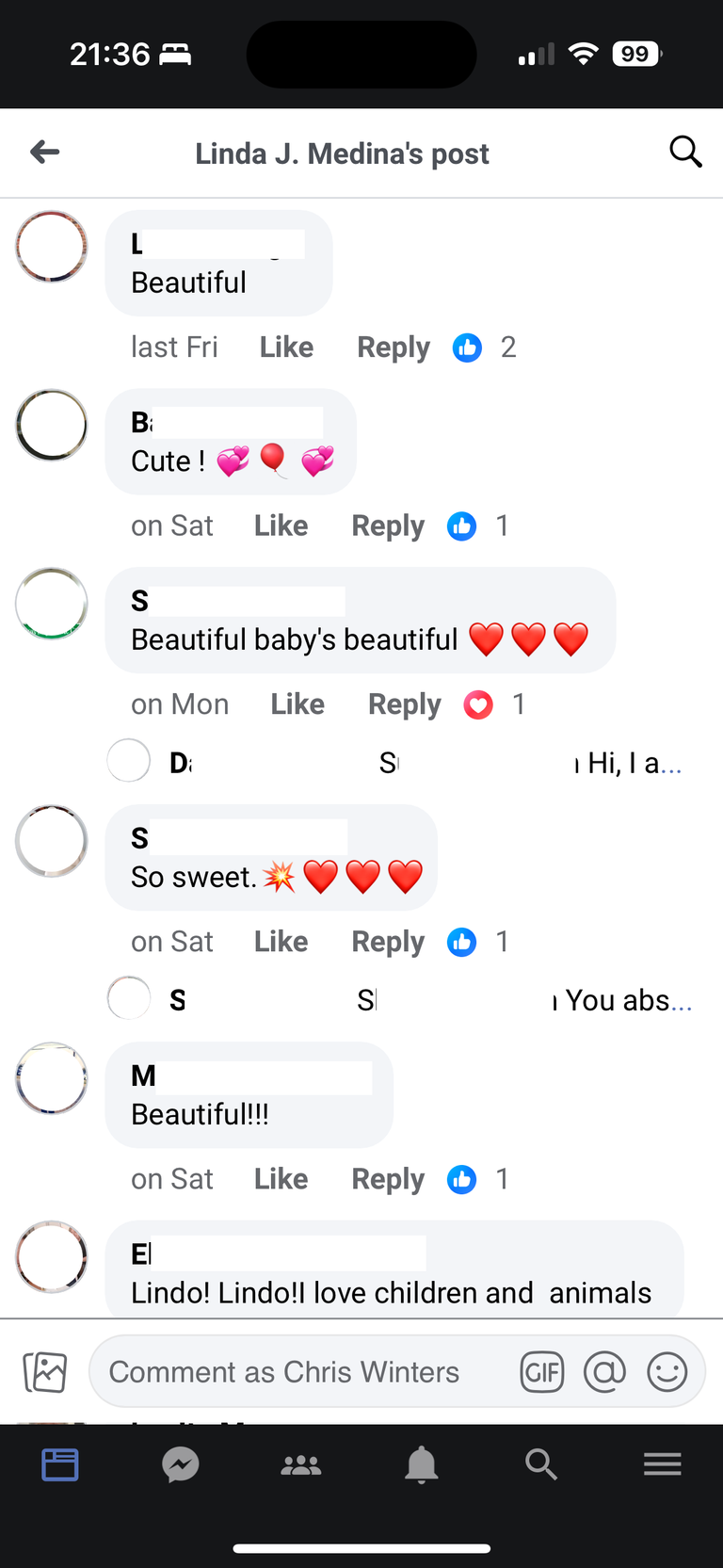This screenshot has height=1568, width=723.
Task: Like the 'Beautiful!!!' comment
Action: point(280,1178)
